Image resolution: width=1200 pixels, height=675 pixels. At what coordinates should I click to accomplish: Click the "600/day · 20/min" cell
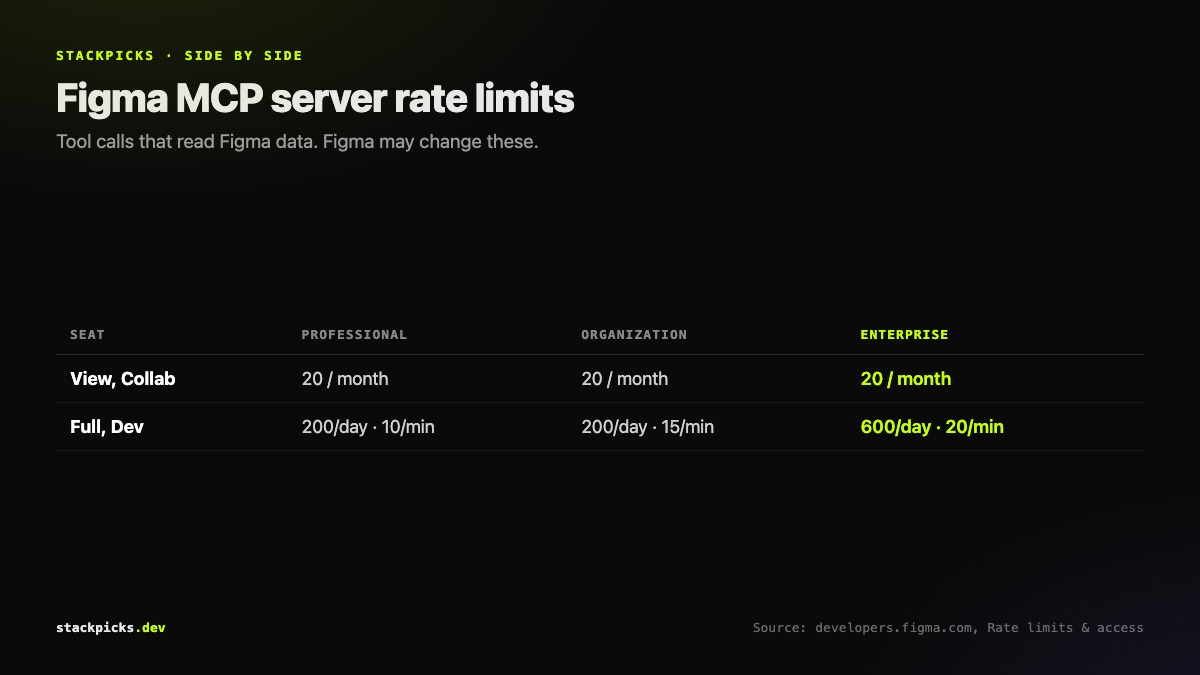[932, 427]
